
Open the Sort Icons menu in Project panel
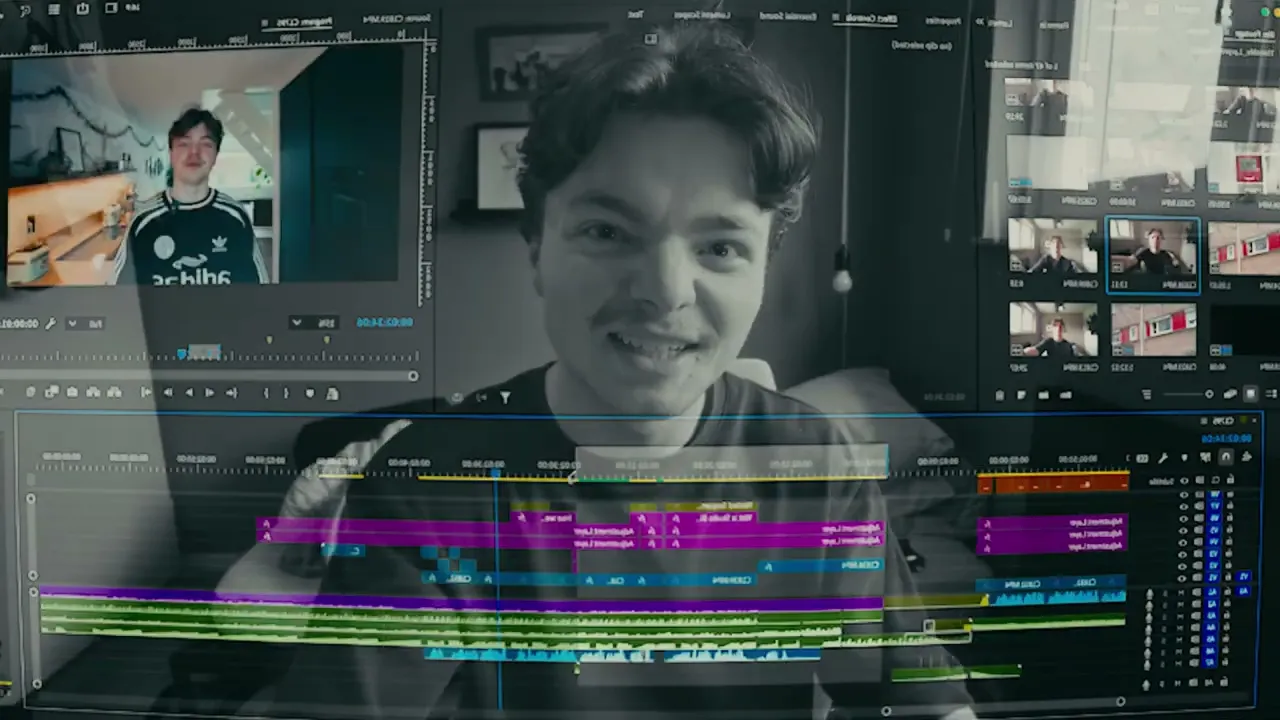(1146, 394)
